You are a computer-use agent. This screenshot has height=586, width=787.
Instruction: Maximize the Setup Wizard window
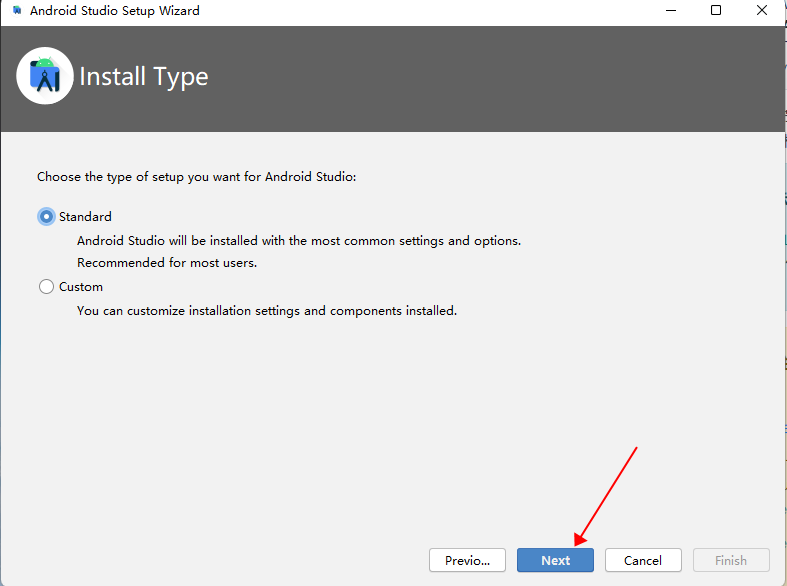point(716,10)
